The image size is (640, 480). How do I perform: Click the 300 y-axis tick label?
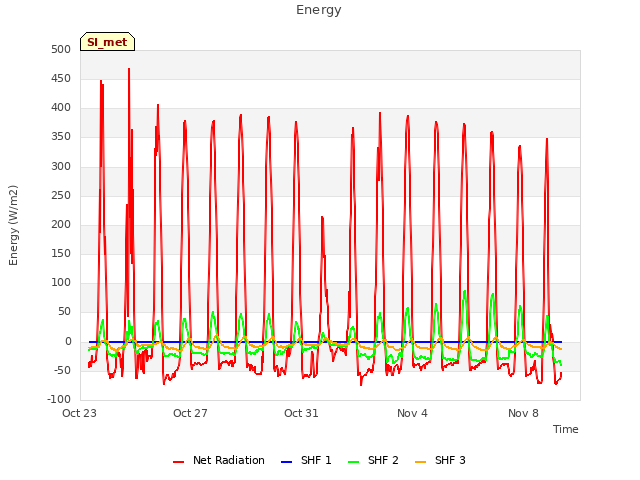pos(61,166)
